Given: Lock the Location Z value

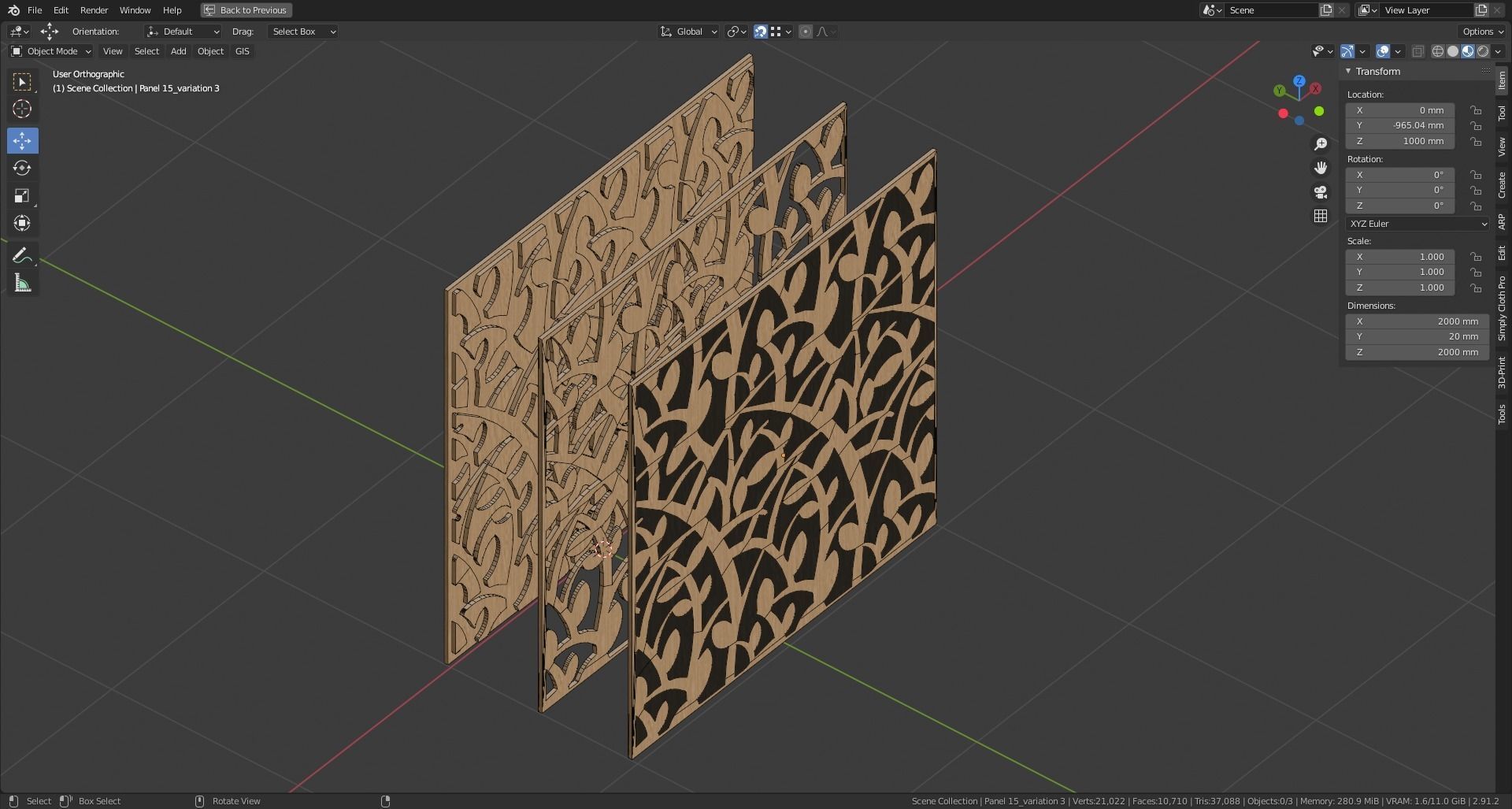Looking at the screenshot, I should click(x=1476, y=142).
